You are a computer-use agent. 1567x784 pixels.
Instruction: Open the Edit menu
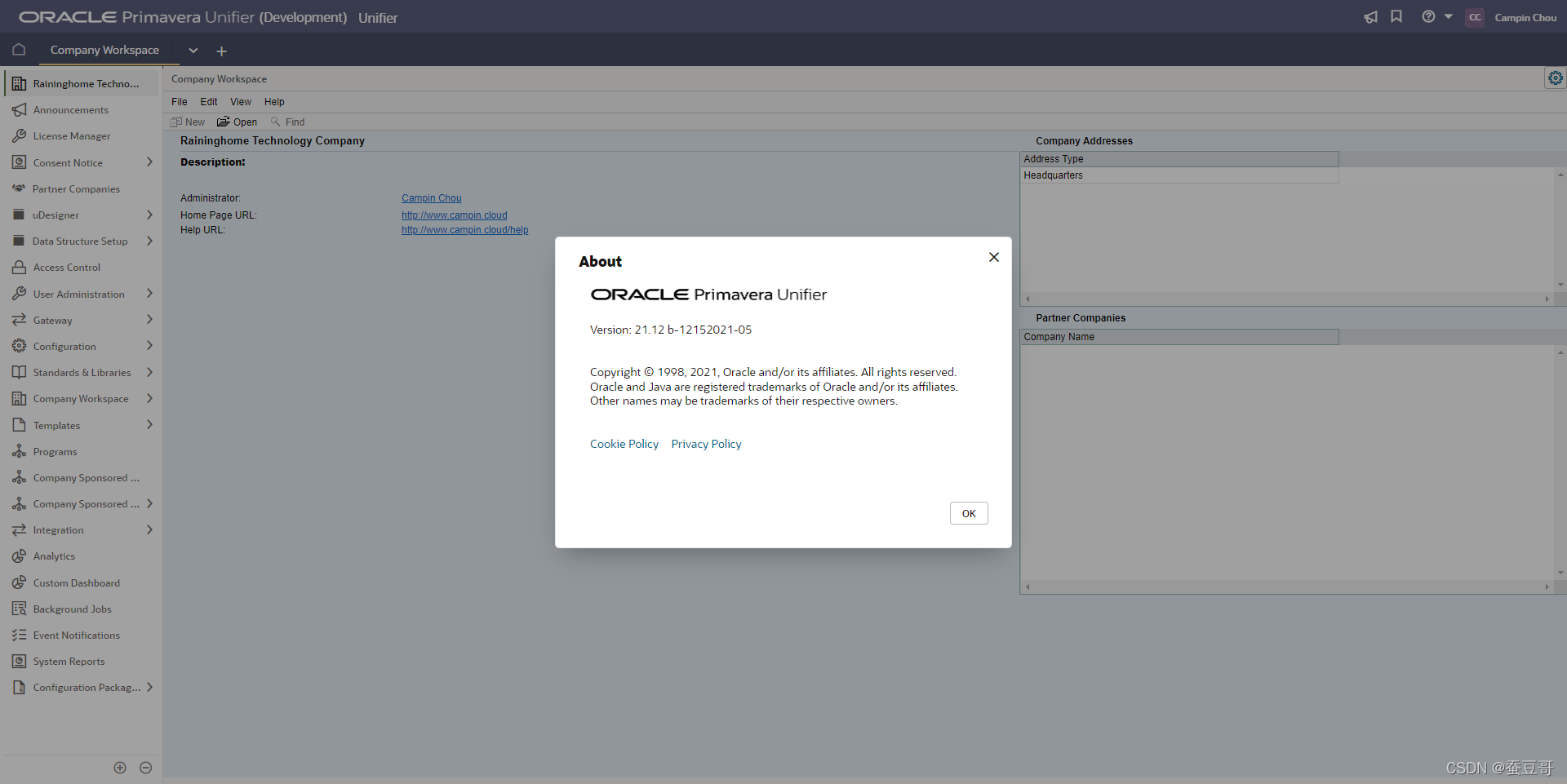point(208,101)
